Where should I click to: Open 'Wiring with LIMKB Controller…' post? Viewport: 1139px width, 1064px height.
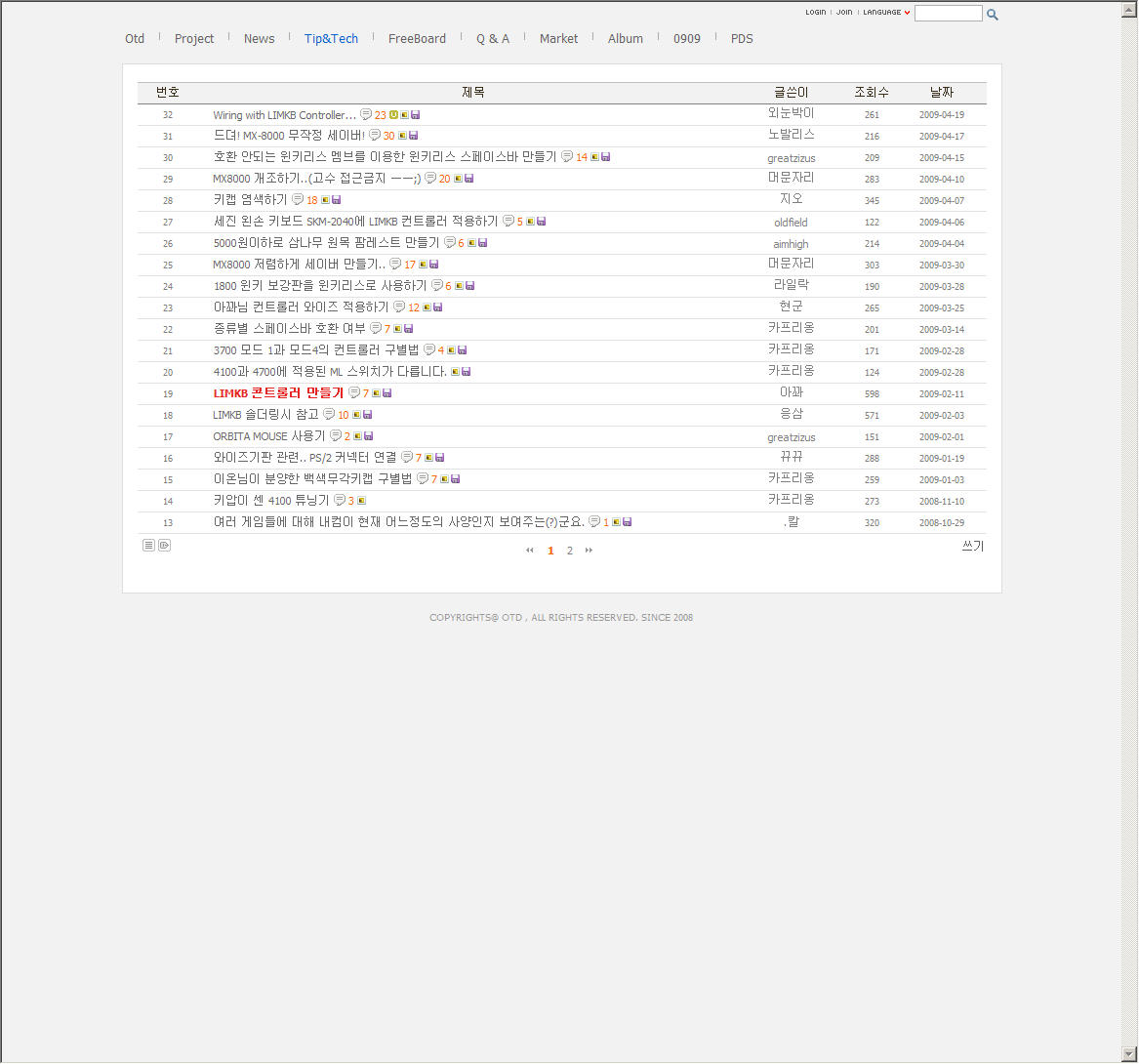pyautogui.click(x=284, y=115)
